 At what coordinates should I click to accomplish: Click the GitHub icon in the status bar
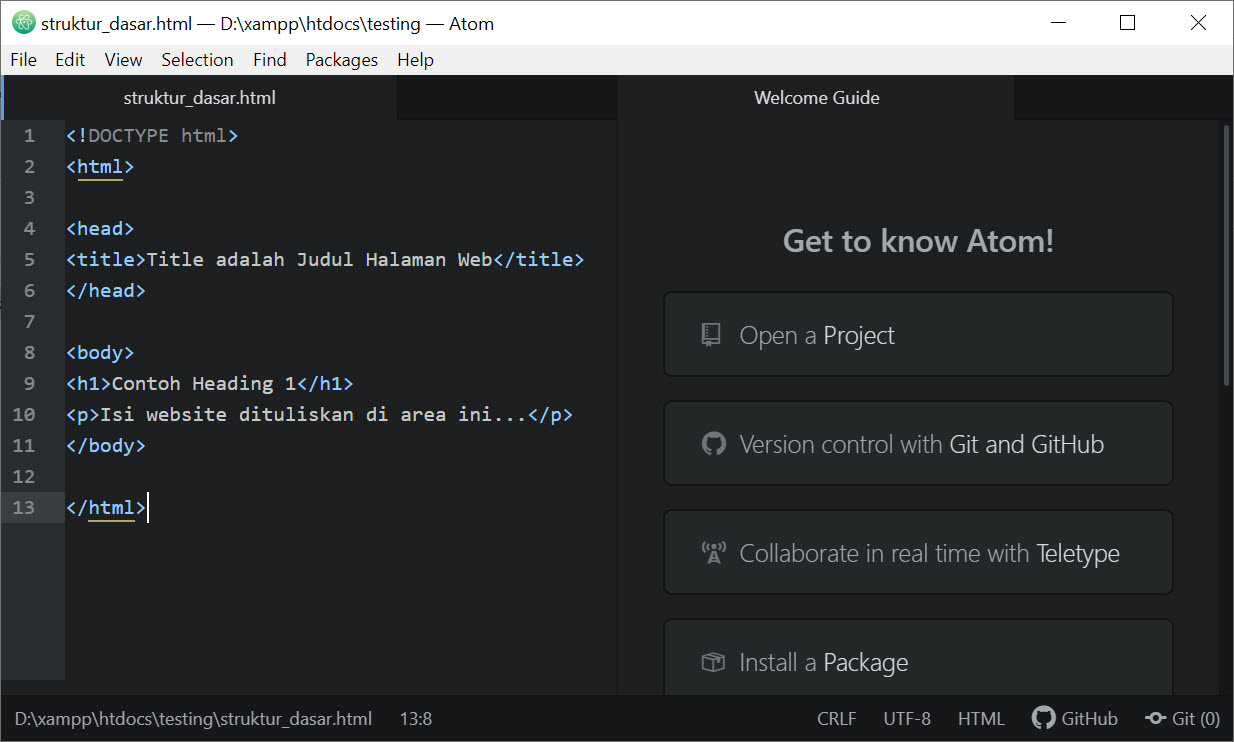tap(1044, 718)
